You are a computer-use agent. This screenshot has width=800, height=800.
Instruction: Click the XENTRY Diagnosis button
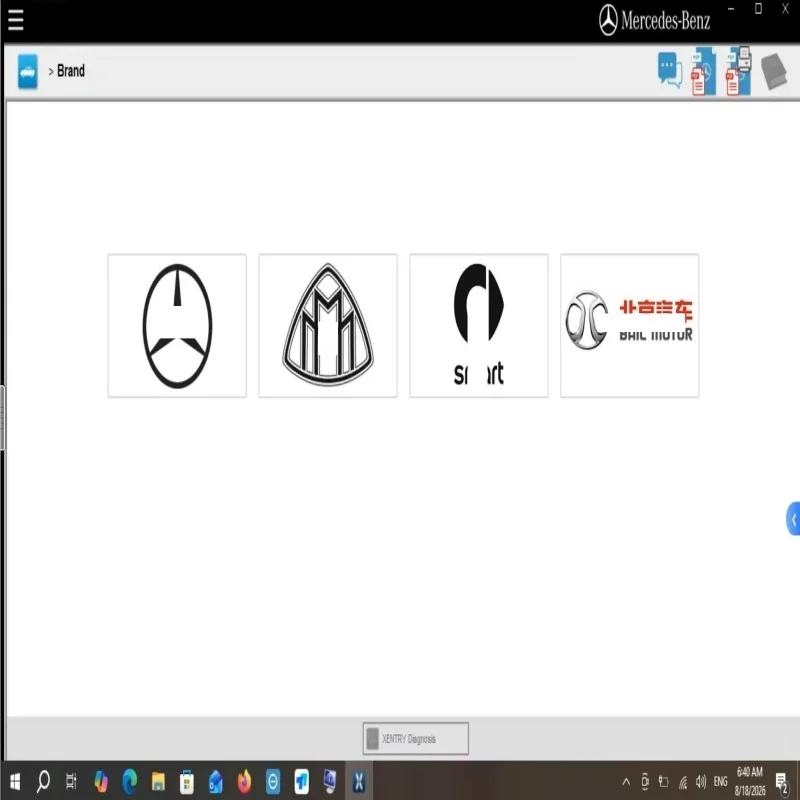click(x=415, y=738)
